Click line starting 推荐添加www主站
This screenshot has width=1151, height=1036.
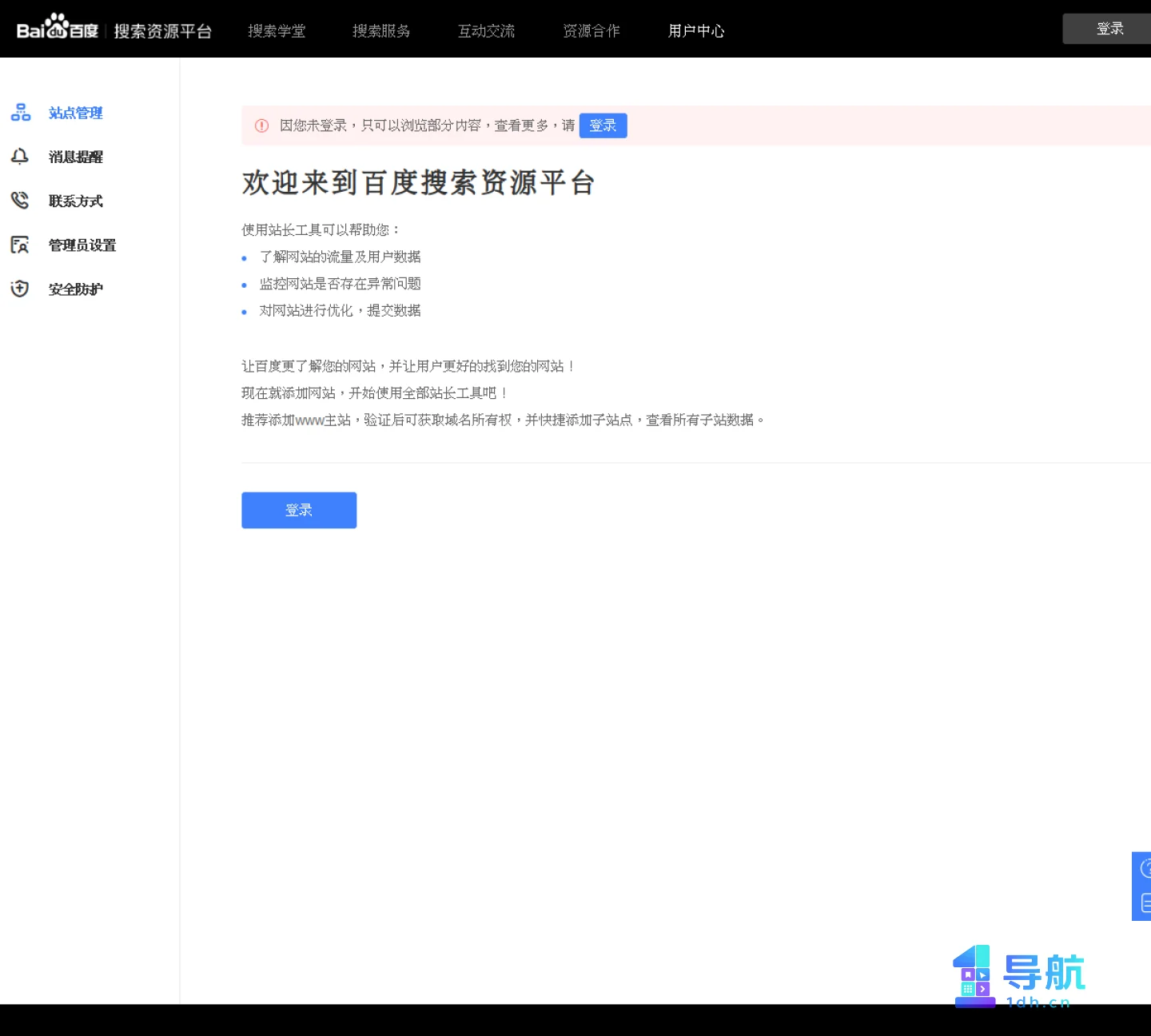[x=503, y=420]
